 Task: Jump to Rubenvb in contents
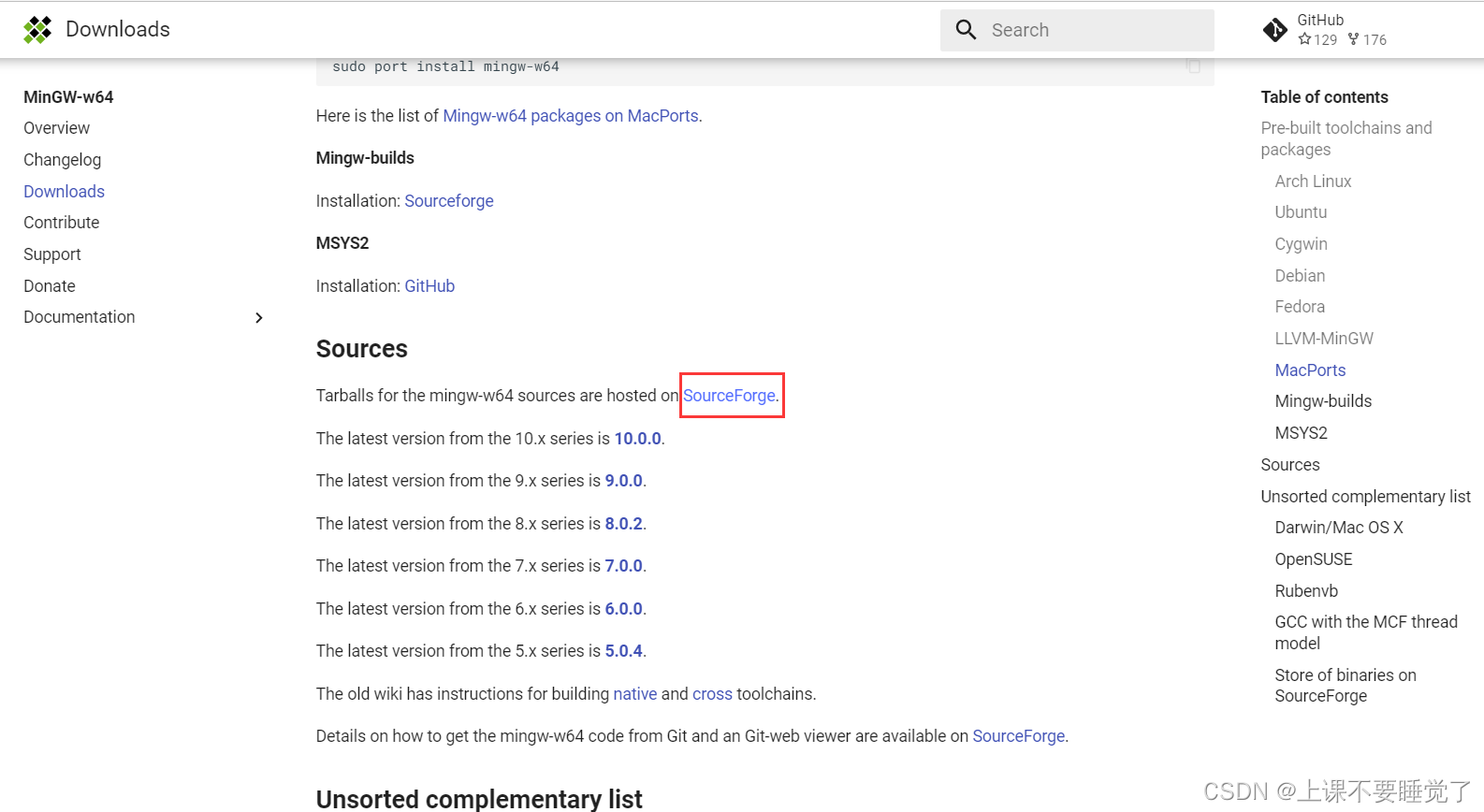1306,591
